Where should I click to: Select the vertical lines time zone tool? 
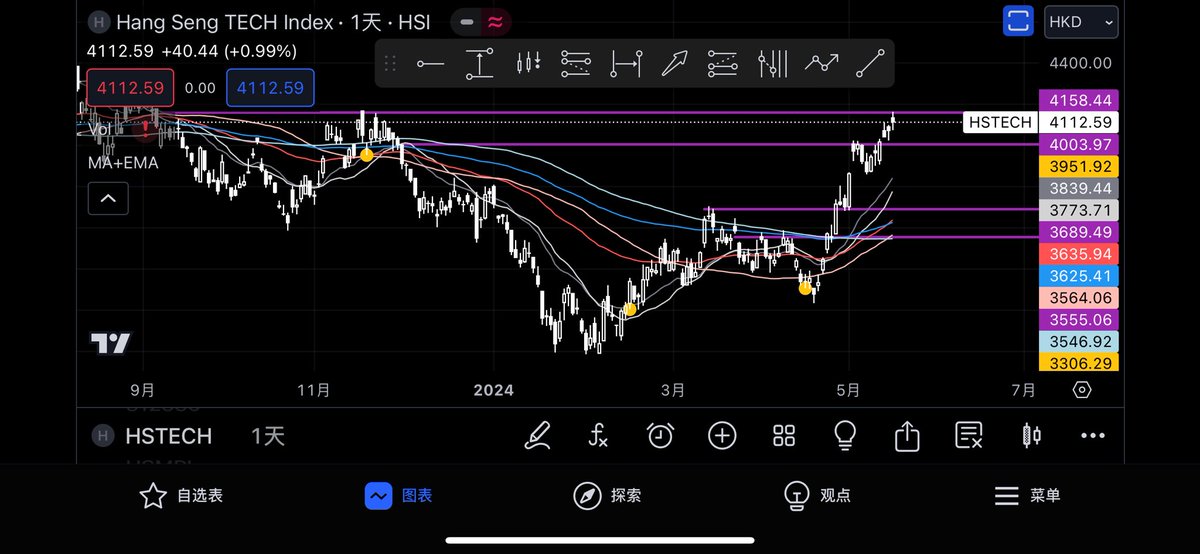[x=774, y=63]
